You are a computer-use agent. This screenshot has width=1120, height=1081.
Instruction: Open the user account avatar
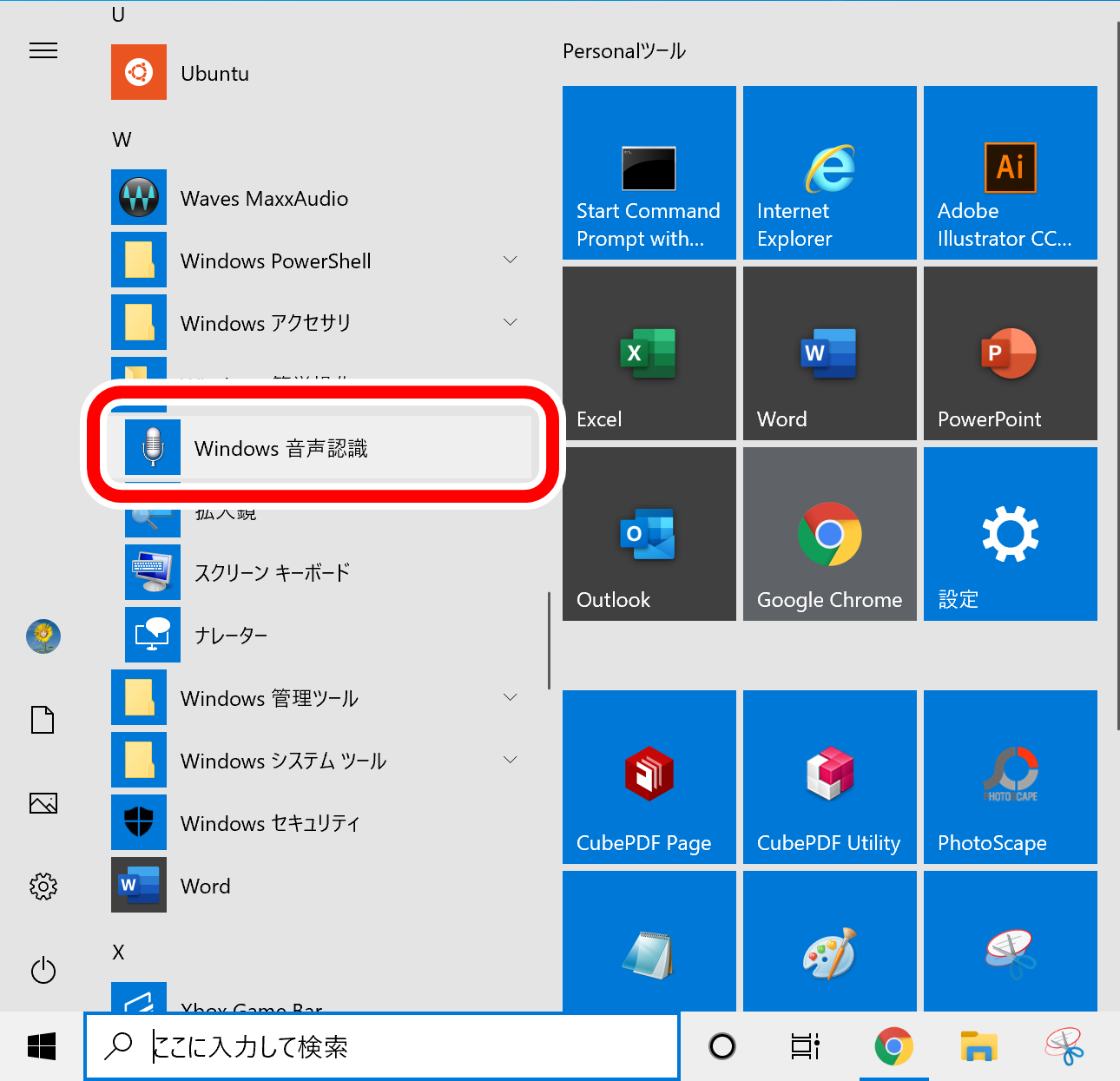43,636
